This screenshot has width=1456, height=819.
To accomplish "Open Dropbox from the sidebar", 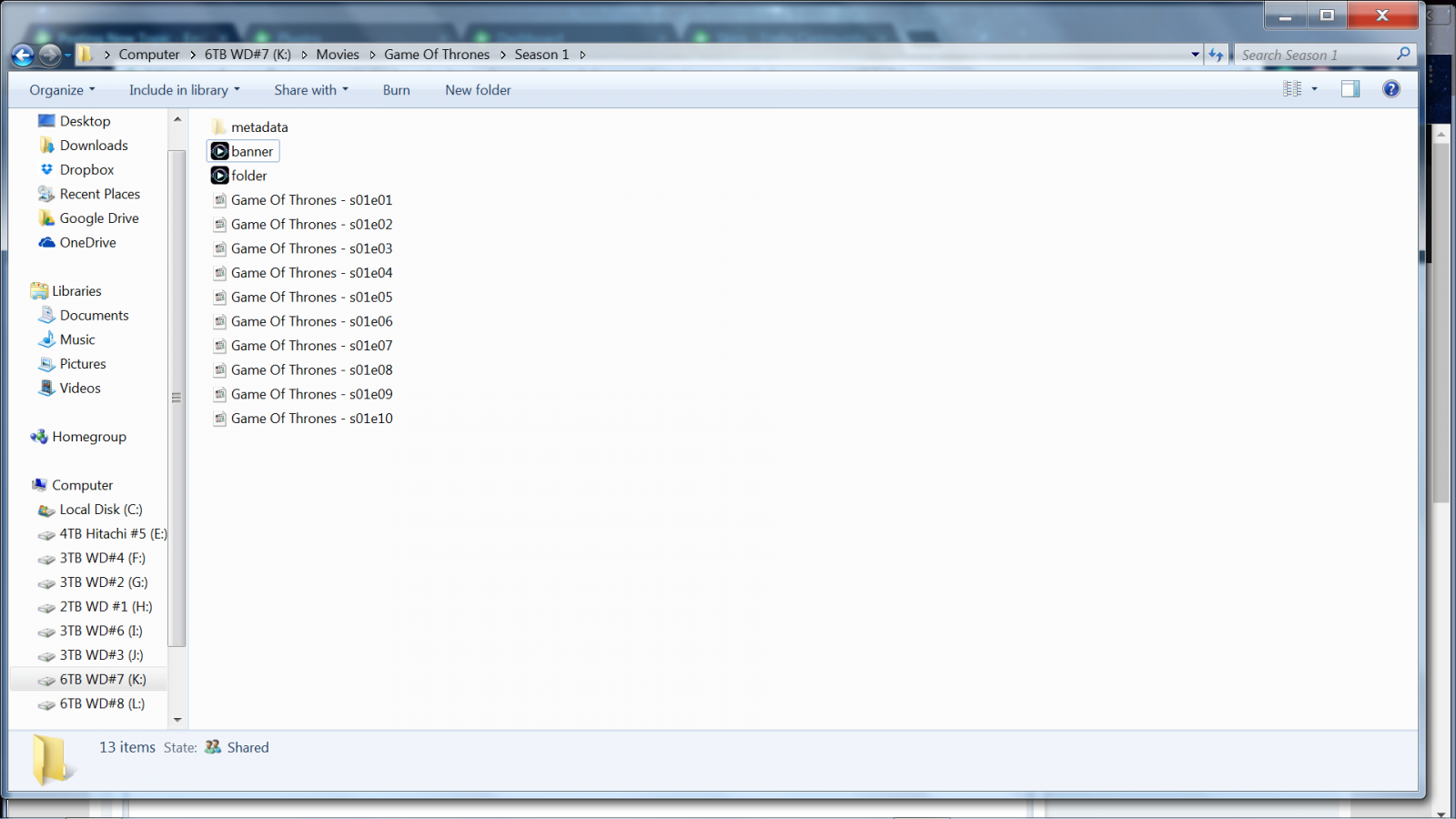I will point(86,169).
